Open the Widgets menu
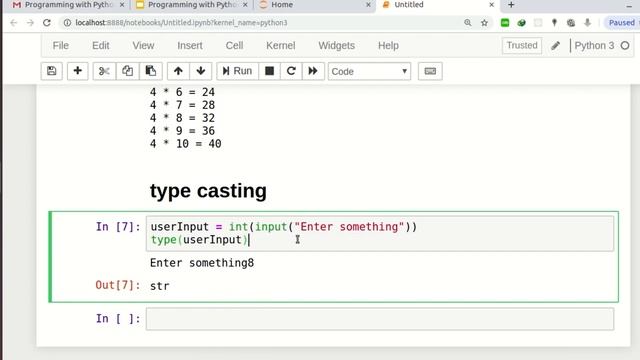 tap(336, 46)
